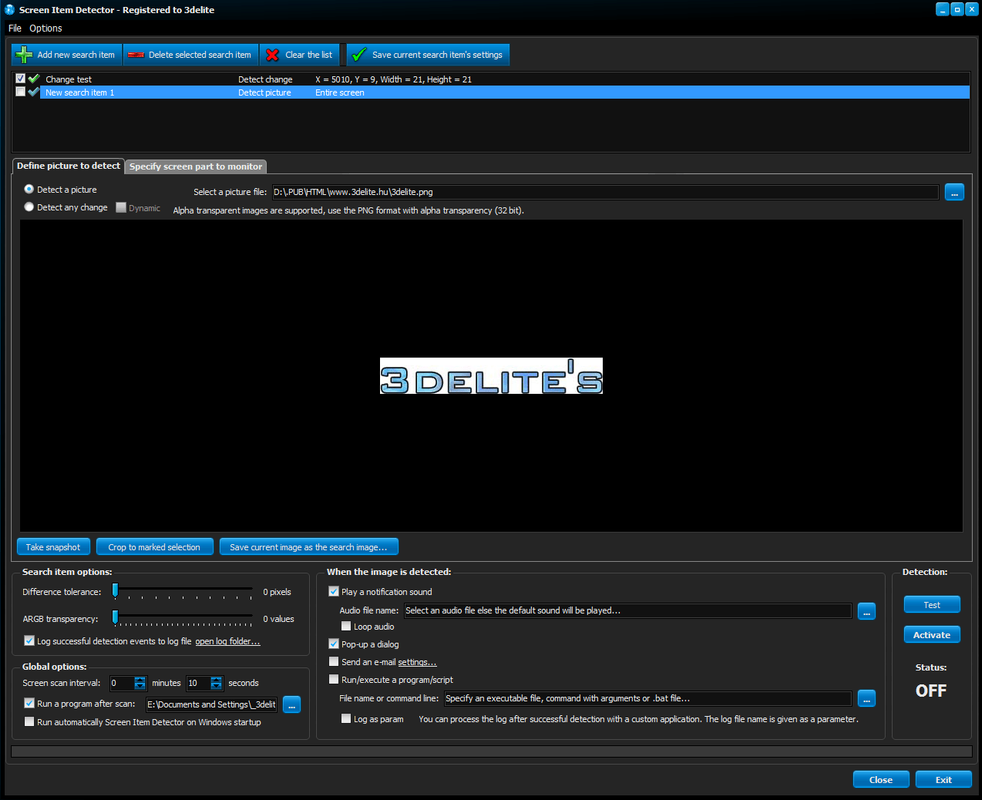Click the browse button for audio file name
The width and height of the screenshot is (982, 800).
click(866, 611)
